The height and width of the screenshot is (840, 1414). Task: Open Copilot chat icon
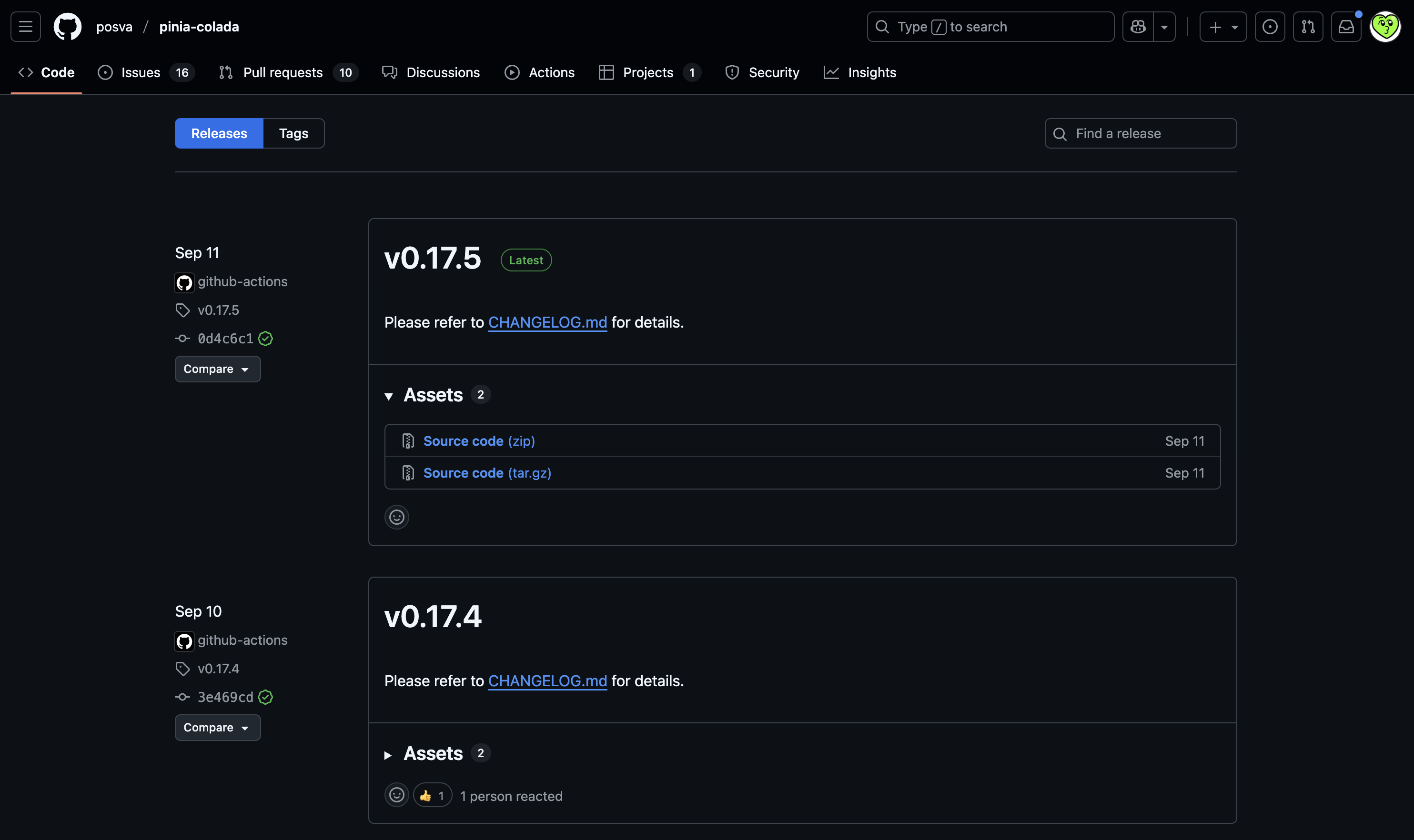point(1138,27)
